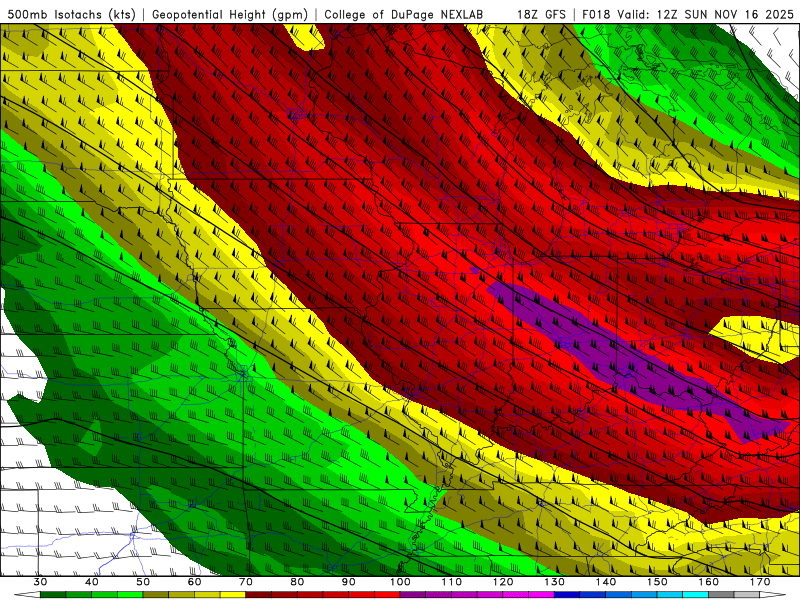Click the 60 kt legend label
Screen dimensions: 800x600
point(194,582)
